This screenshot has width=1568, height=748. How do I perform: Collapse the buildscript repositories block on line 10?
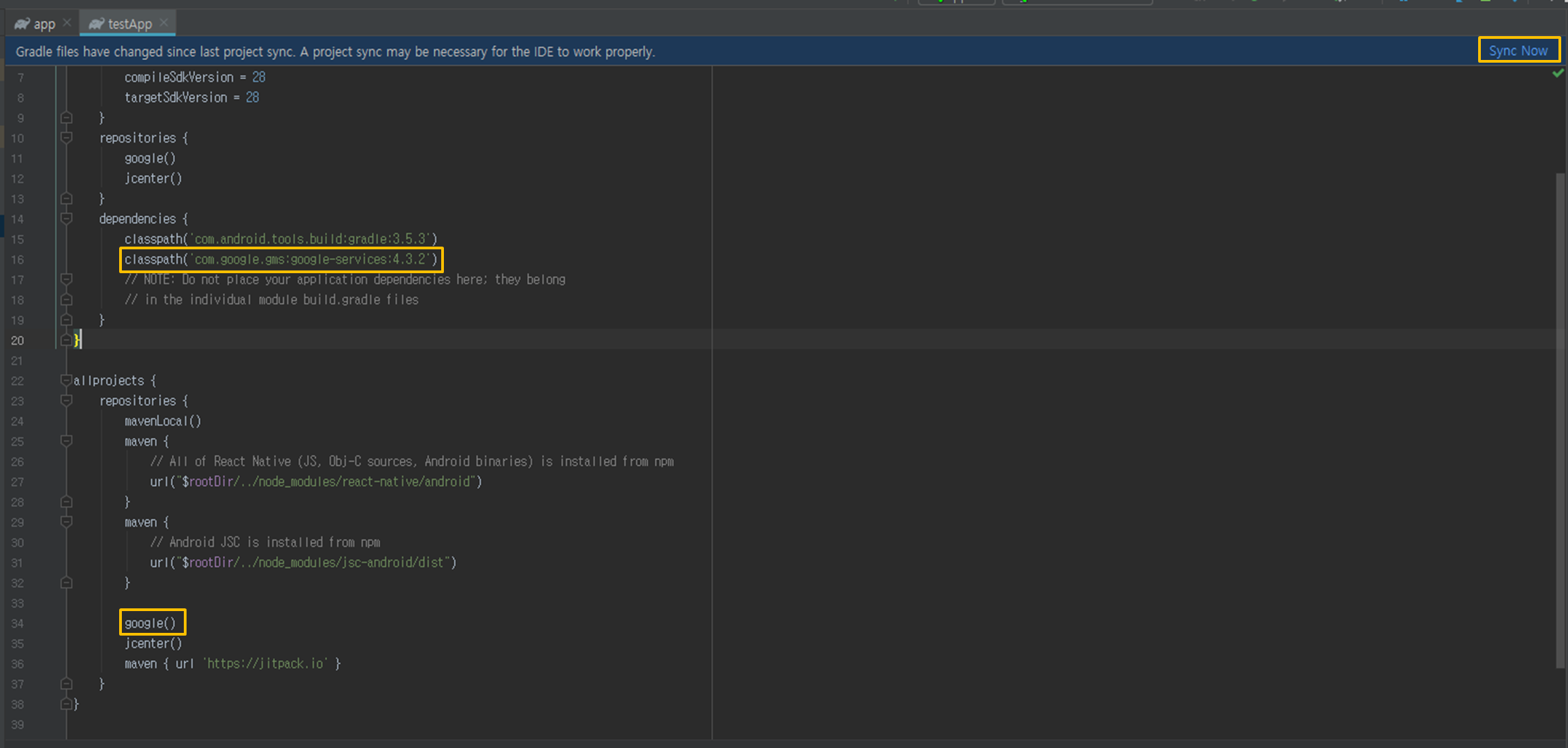[67, 138]
